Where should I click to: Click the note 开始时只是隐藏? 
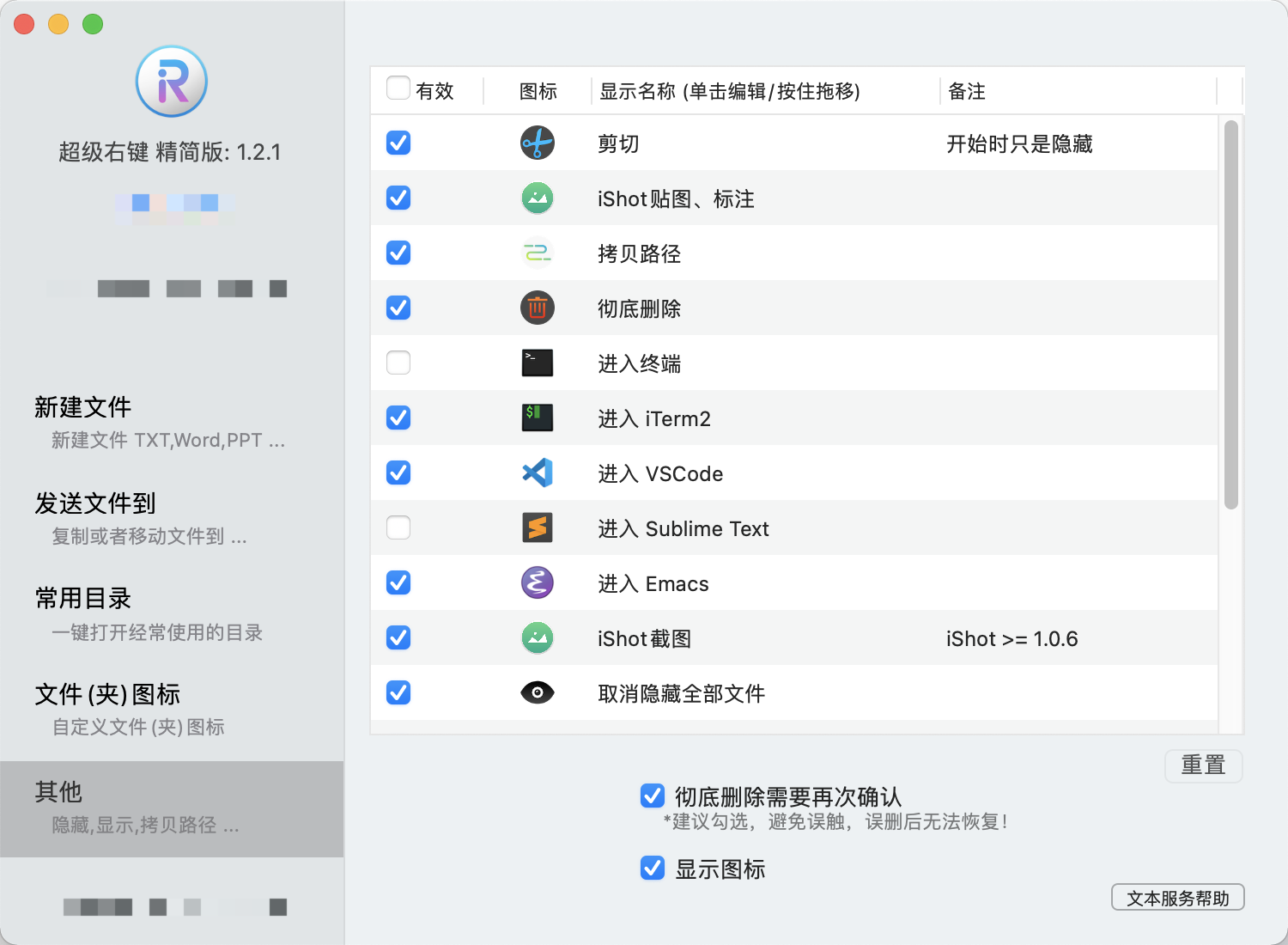click(x=1019, y=143)
